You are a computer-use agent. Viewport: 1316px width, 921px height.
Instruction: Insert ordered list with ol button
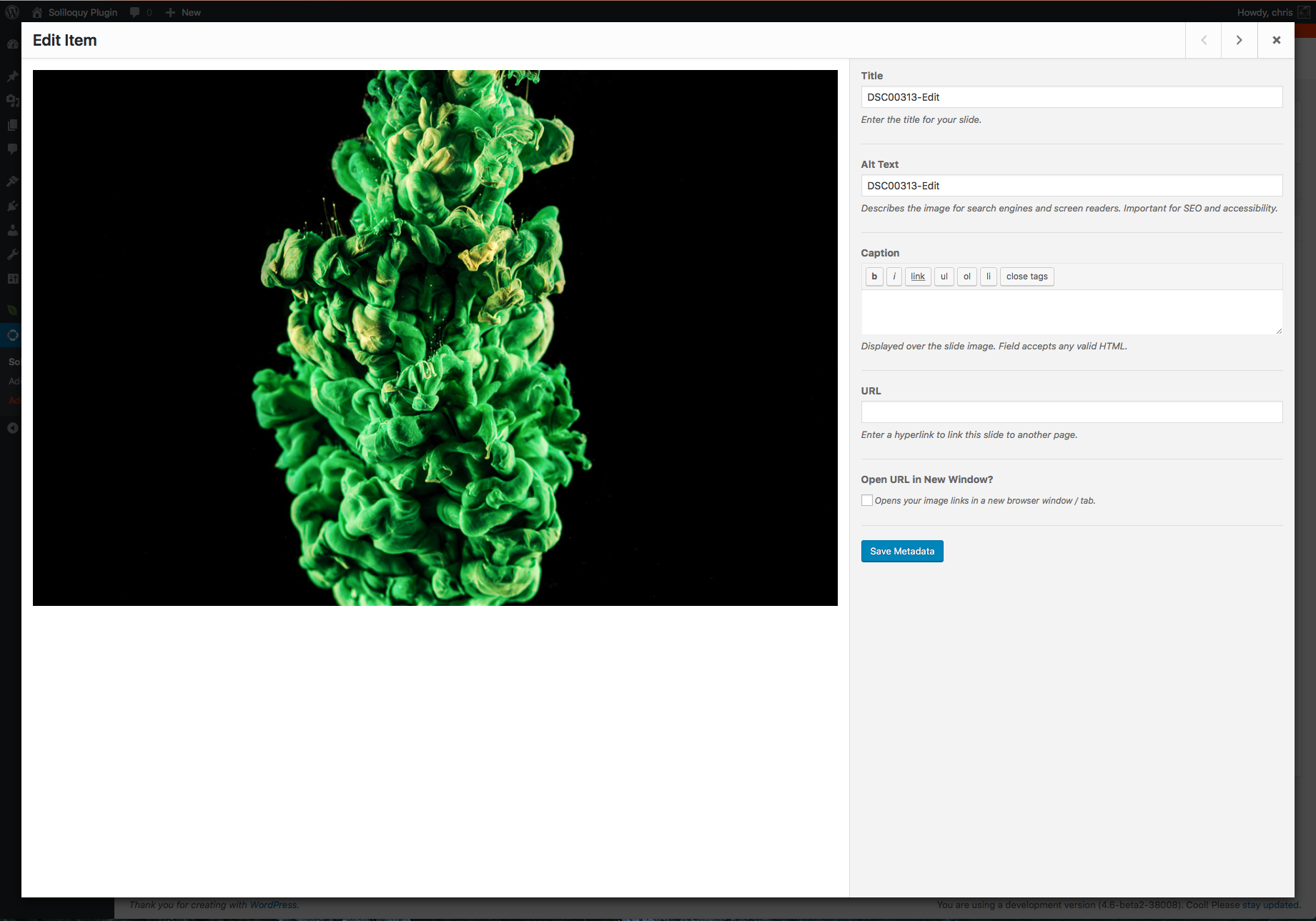coord(966,277)
